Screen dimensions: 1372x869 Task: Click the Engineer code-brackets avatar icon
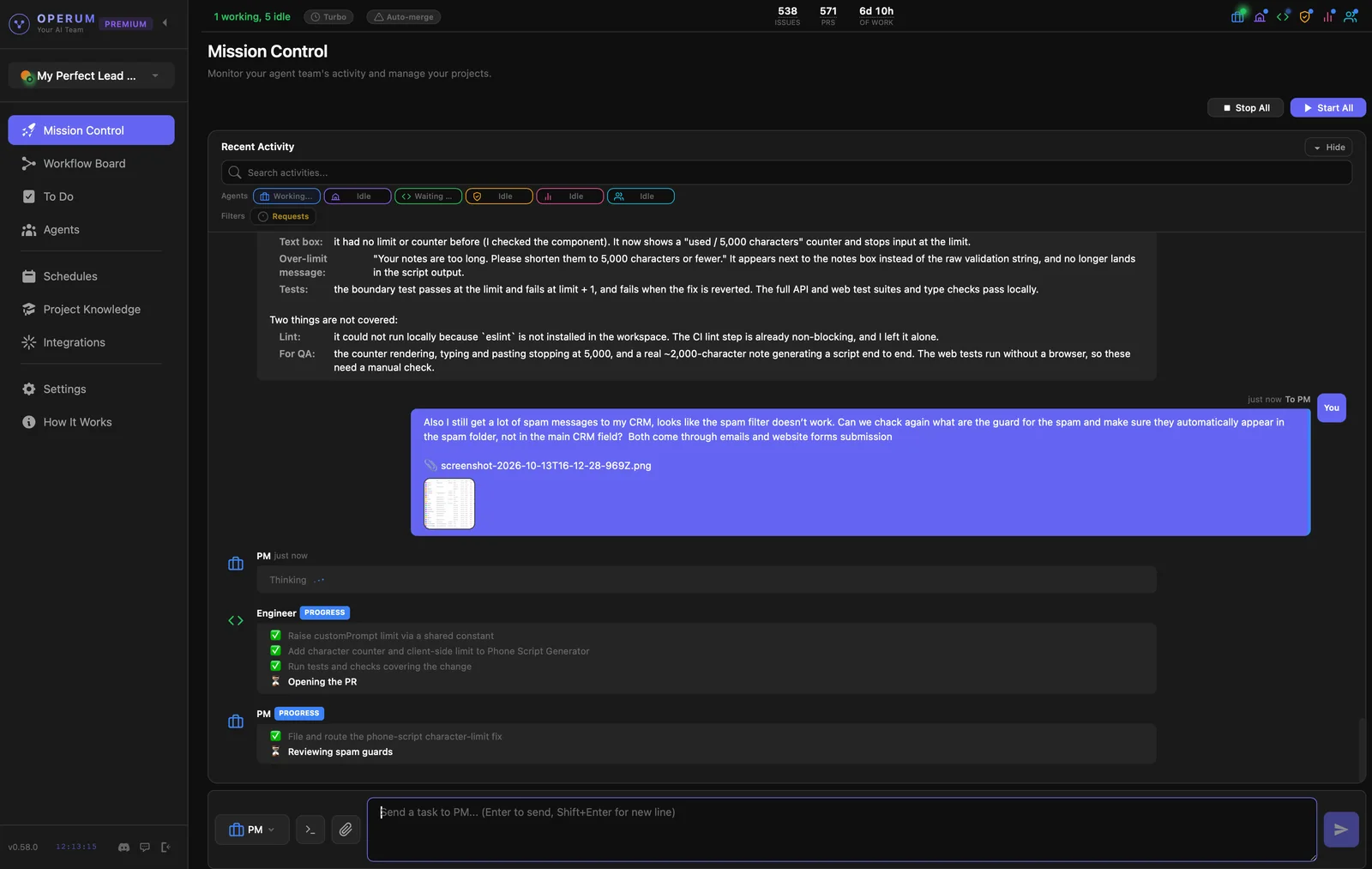point(236,620)
